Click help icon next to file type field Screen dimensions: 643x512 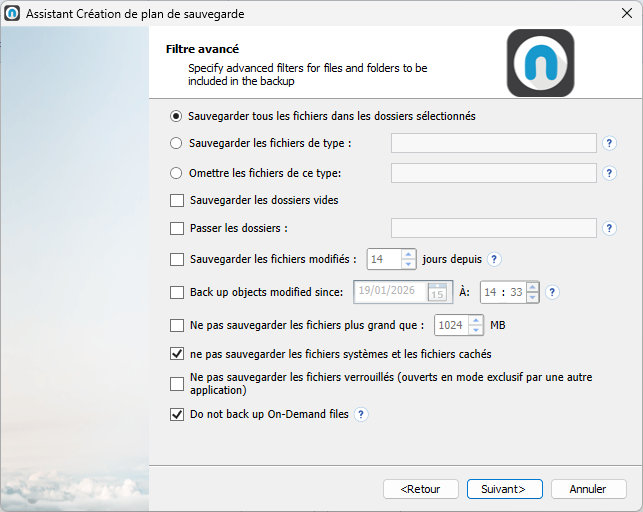click(x=610, y=144)
